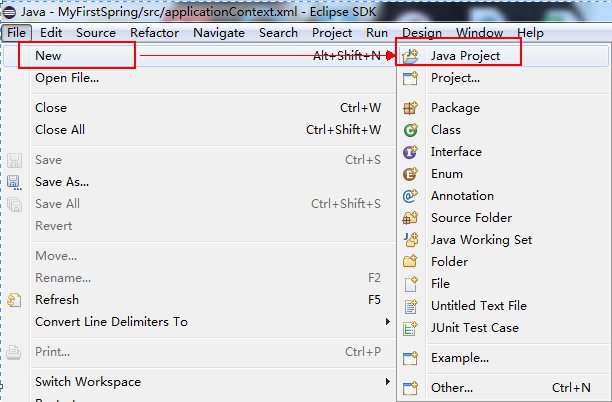The image size is (612, 402).
Task: Click the new Folder icon
Action: coord(410,261)
